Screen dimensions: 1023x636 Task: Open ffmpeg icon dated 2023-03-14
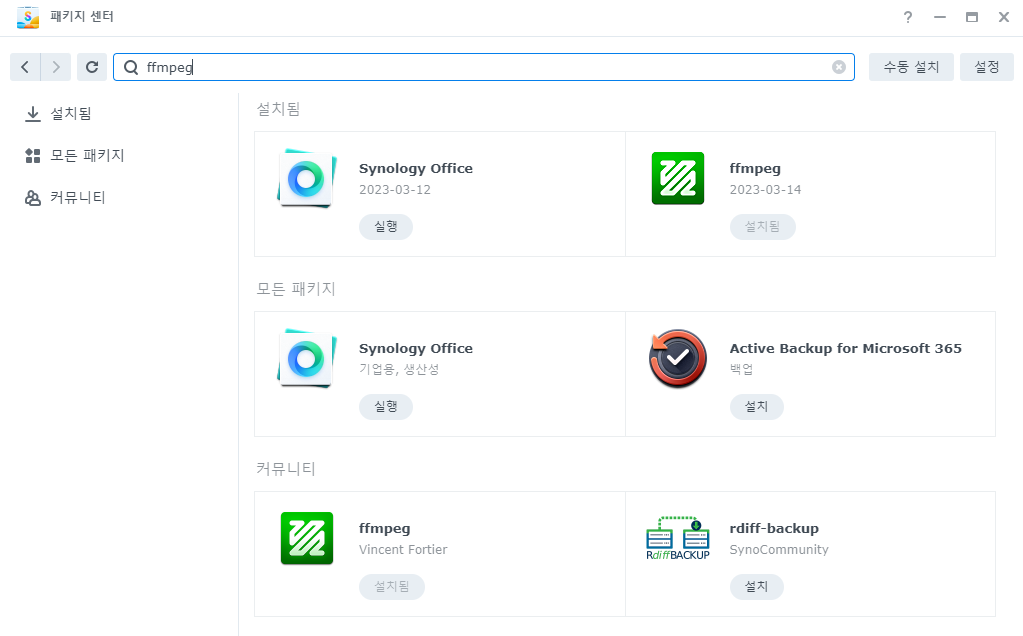click(x=677, y=178)
